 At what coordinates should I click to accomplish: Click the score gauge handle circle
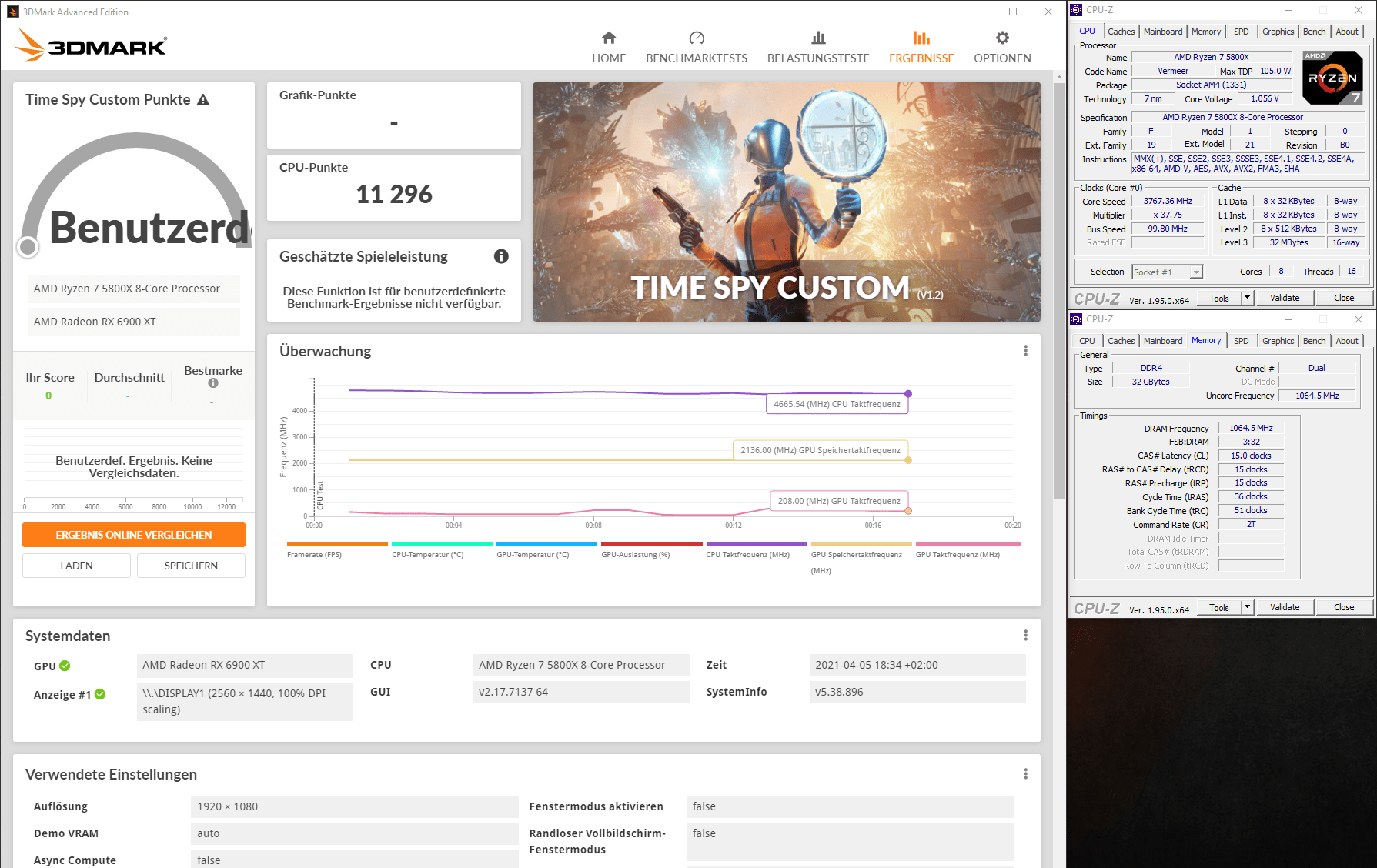coord(28,246)
